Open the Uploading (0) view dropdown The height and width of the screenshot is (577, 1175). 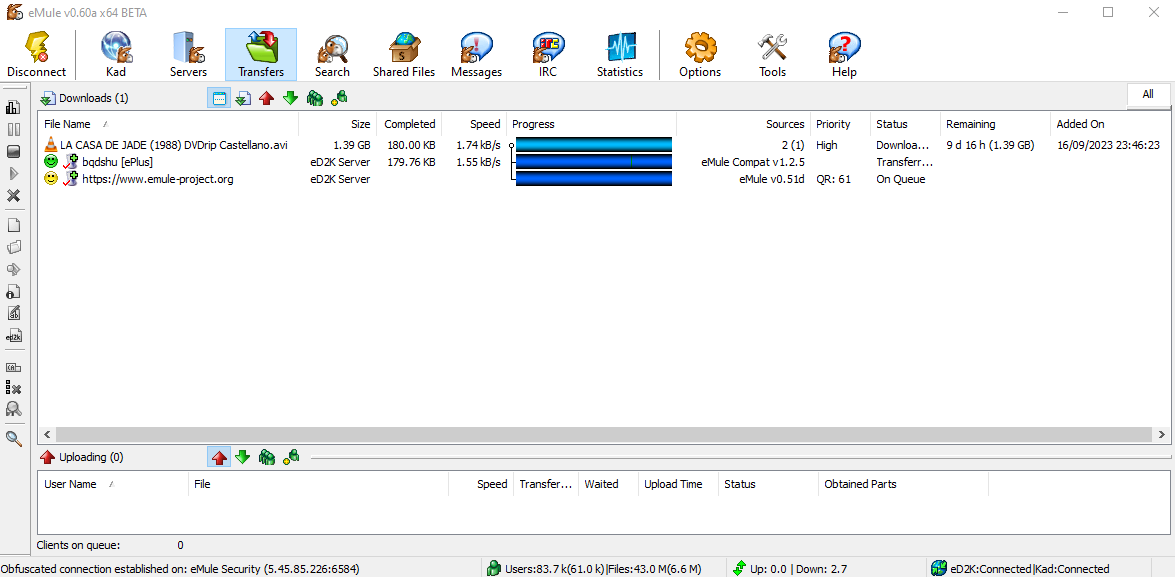click(82, 456)
